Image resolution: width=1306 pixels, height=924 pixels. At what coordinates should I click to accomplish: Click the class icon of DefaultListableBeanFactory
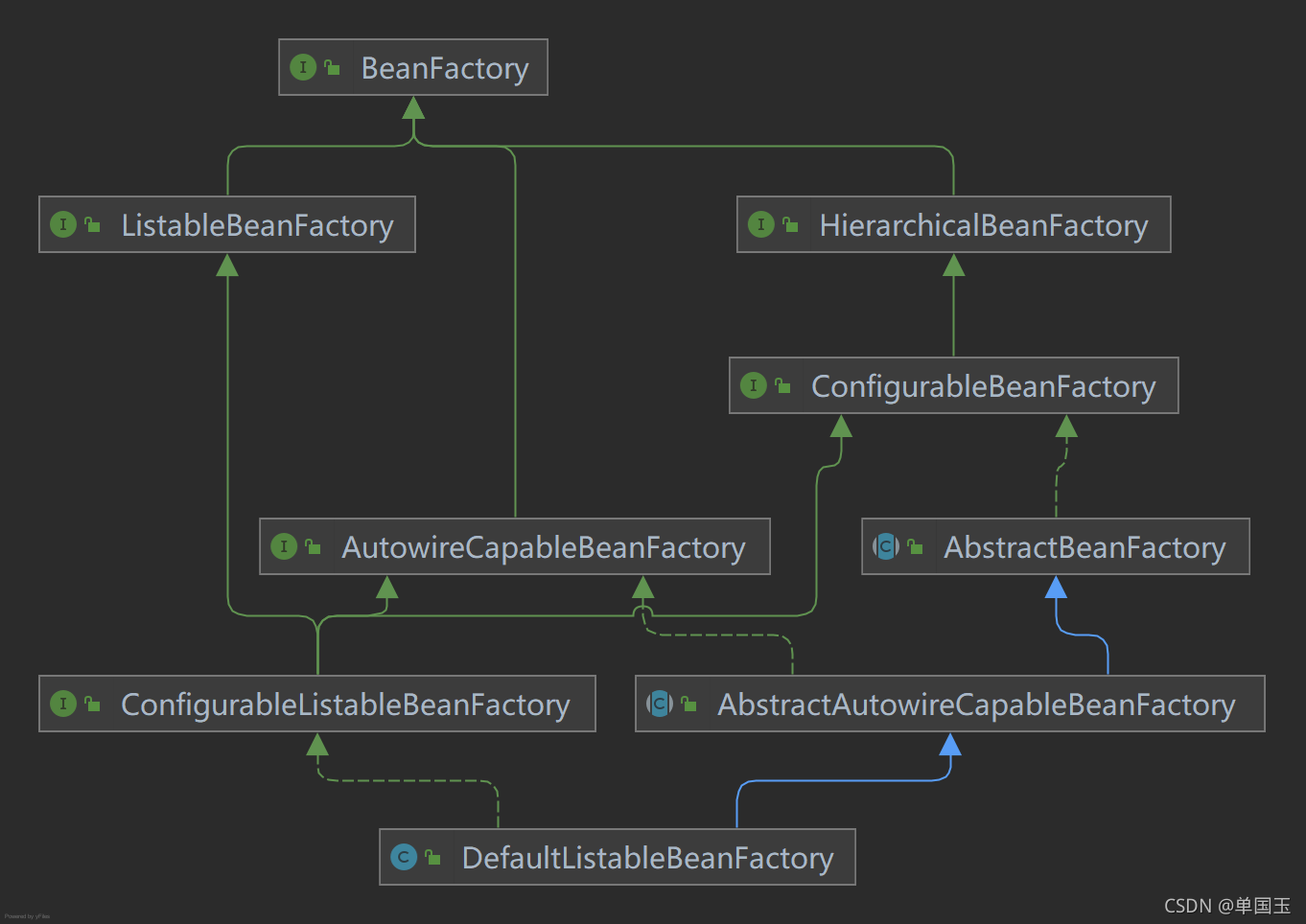pos(404,857)
